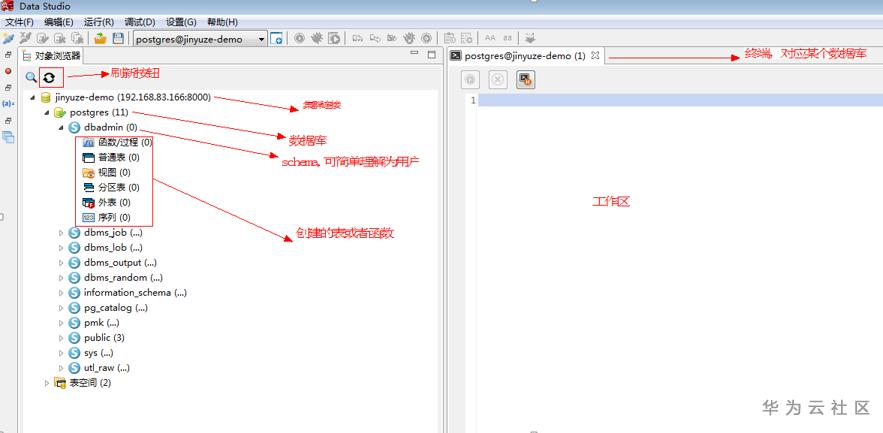Open the 设置(G) menu
The width and height of the screenshot is (883, 433).
(x=181, y=22)
